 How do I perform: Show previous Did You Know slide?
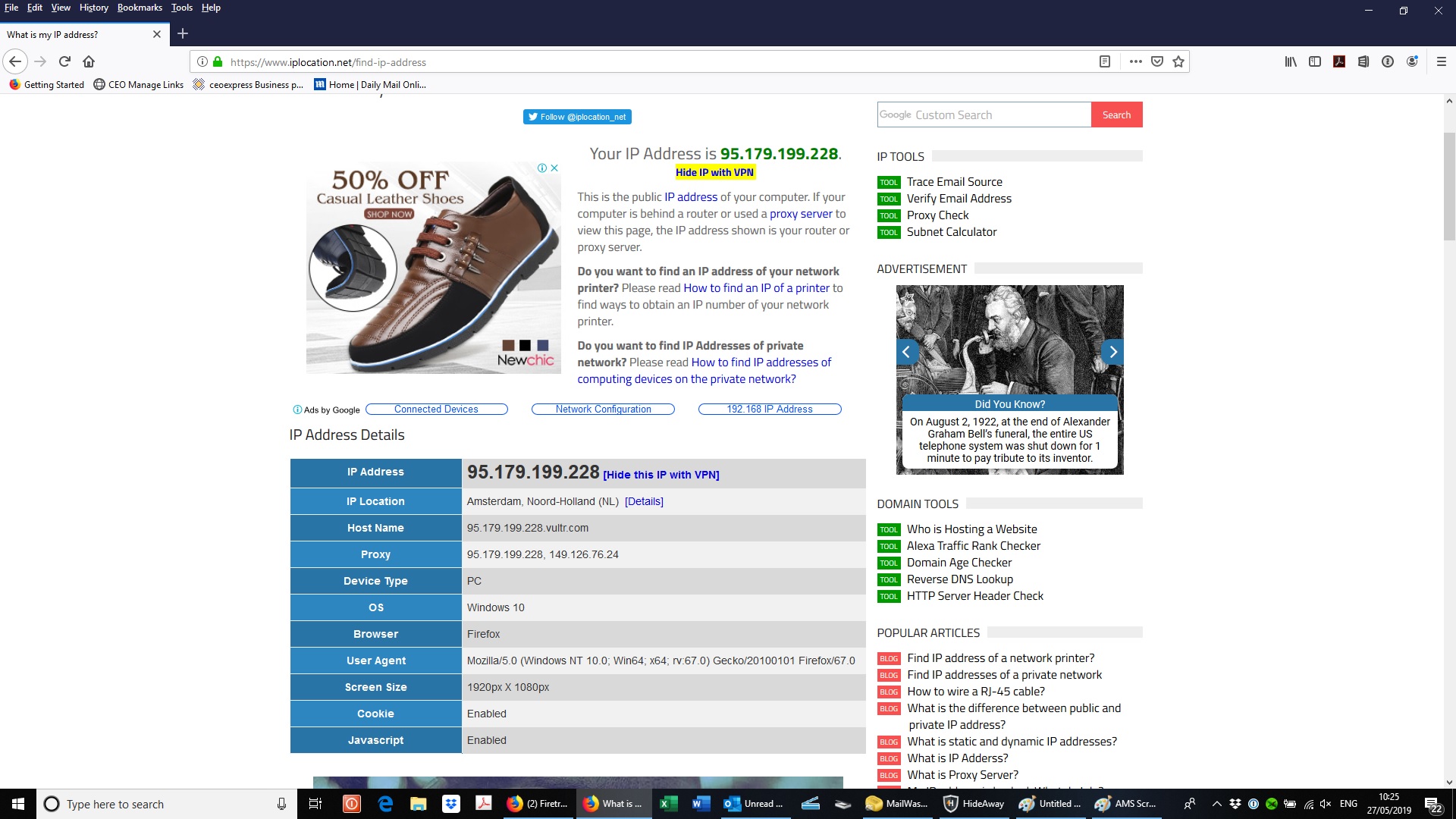(906, 351)
